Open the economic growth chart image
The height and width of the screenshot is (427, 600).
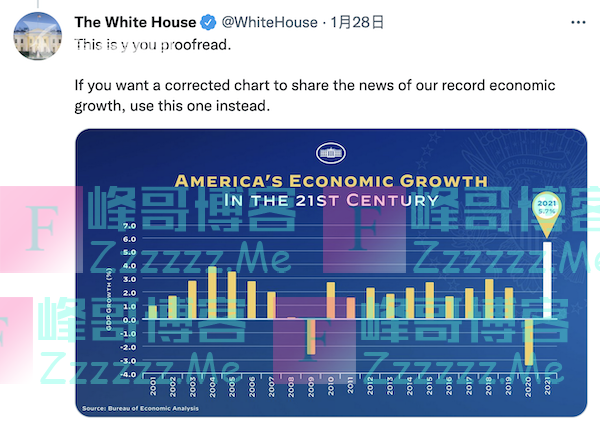coord(330,272)
